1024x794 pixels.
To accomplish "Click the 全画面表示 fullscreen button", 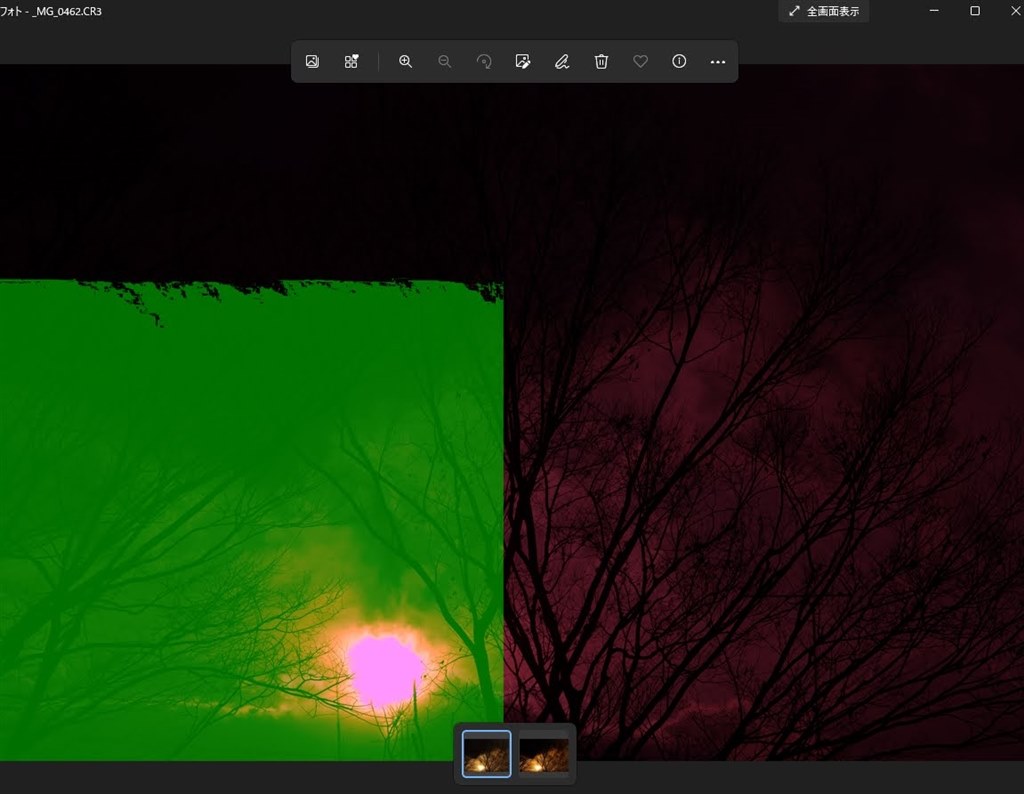I will coord(823,11).
